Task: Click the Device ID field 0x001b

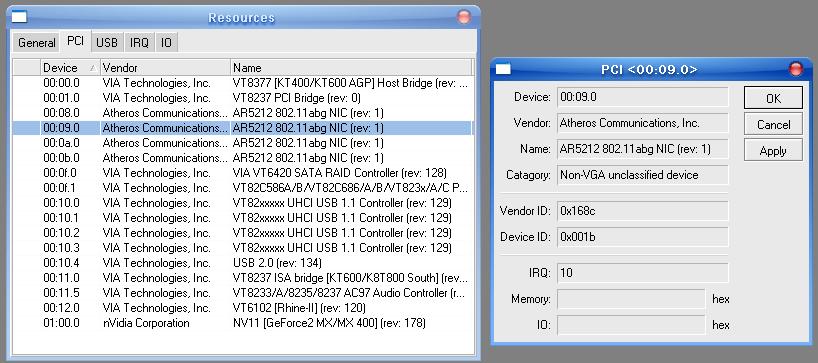Action: [642, 237]
